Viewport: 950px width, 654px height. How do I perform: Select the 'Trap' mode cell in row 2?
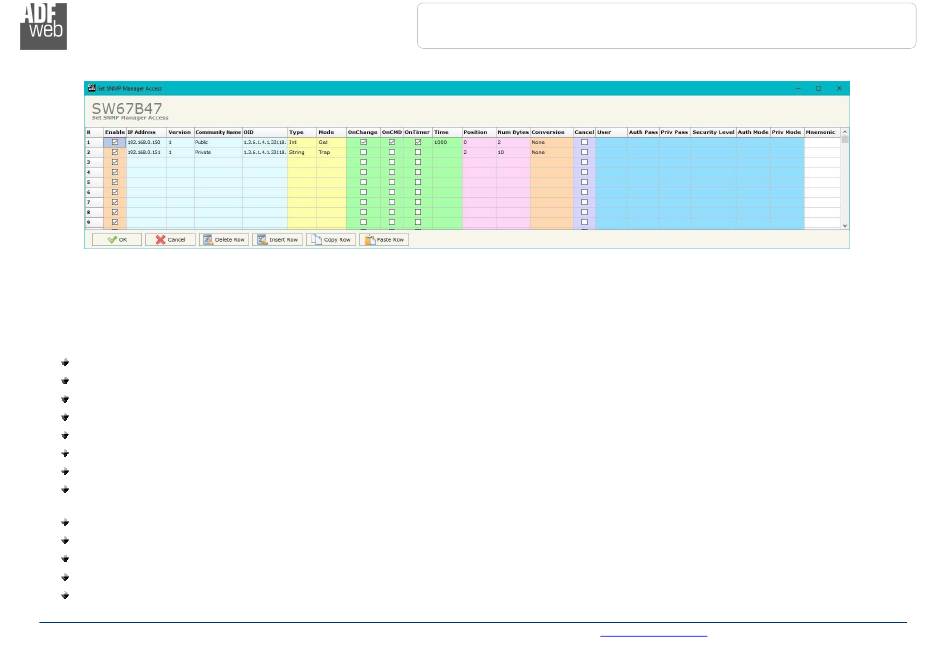coord(331,152)
